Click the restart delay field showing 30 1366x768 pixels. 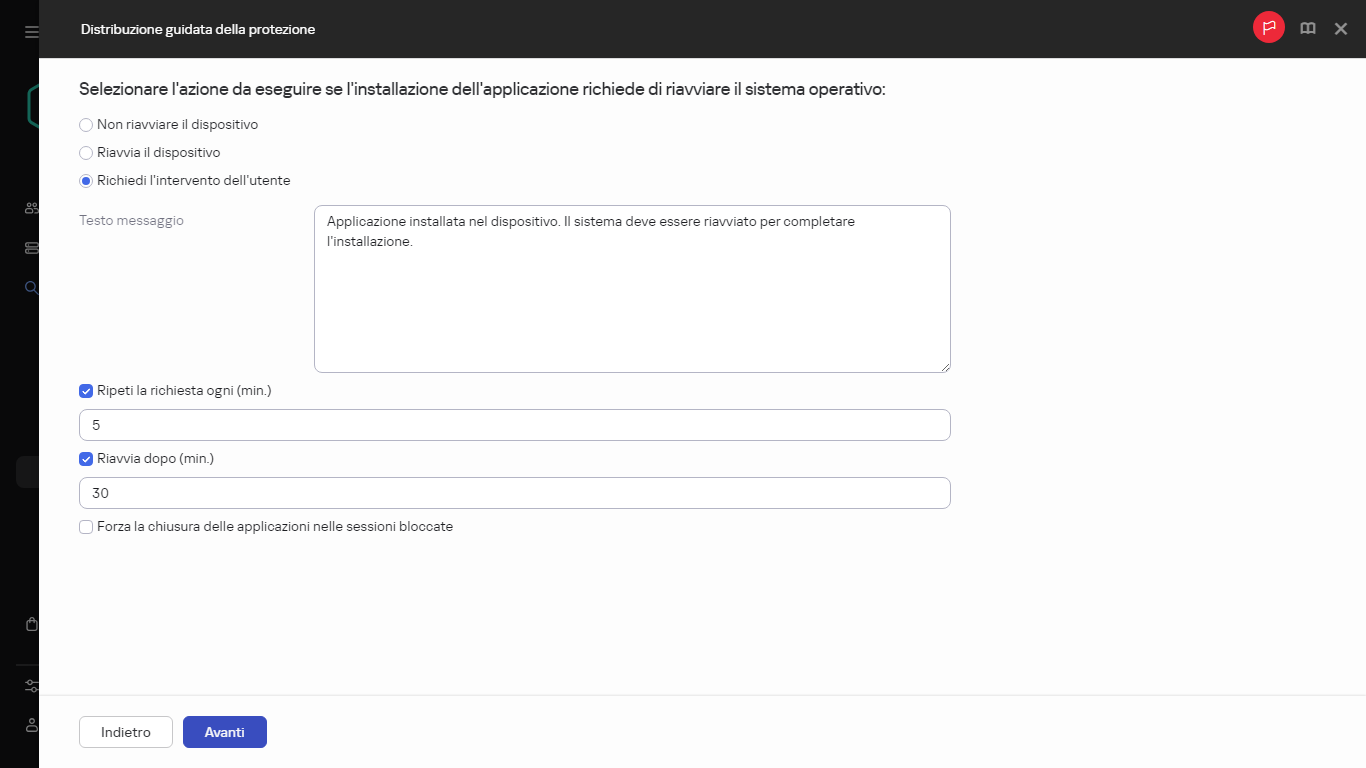pos(514,492)
